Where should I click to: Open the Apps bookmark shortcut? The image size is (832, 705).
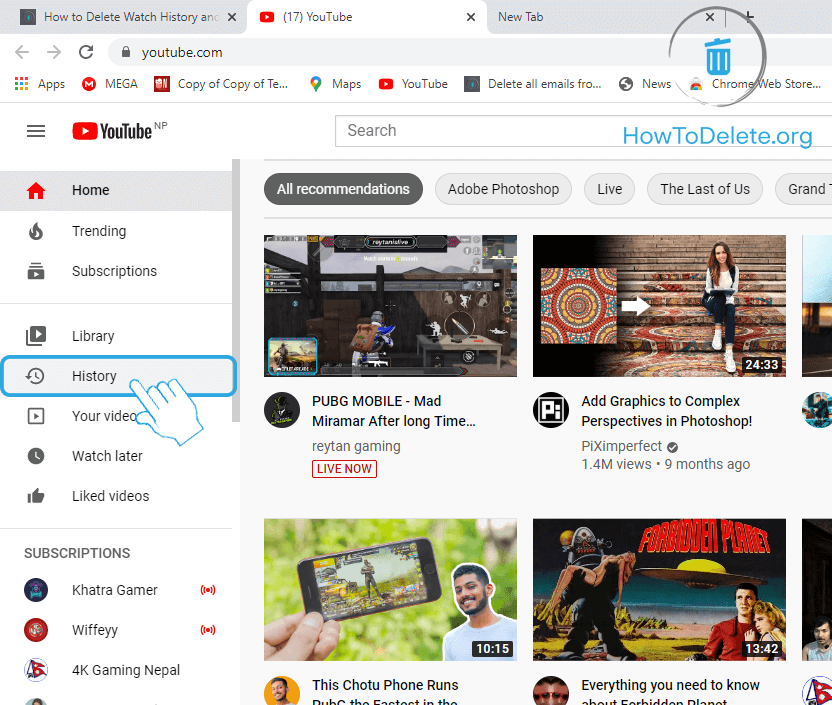point(40,84)
